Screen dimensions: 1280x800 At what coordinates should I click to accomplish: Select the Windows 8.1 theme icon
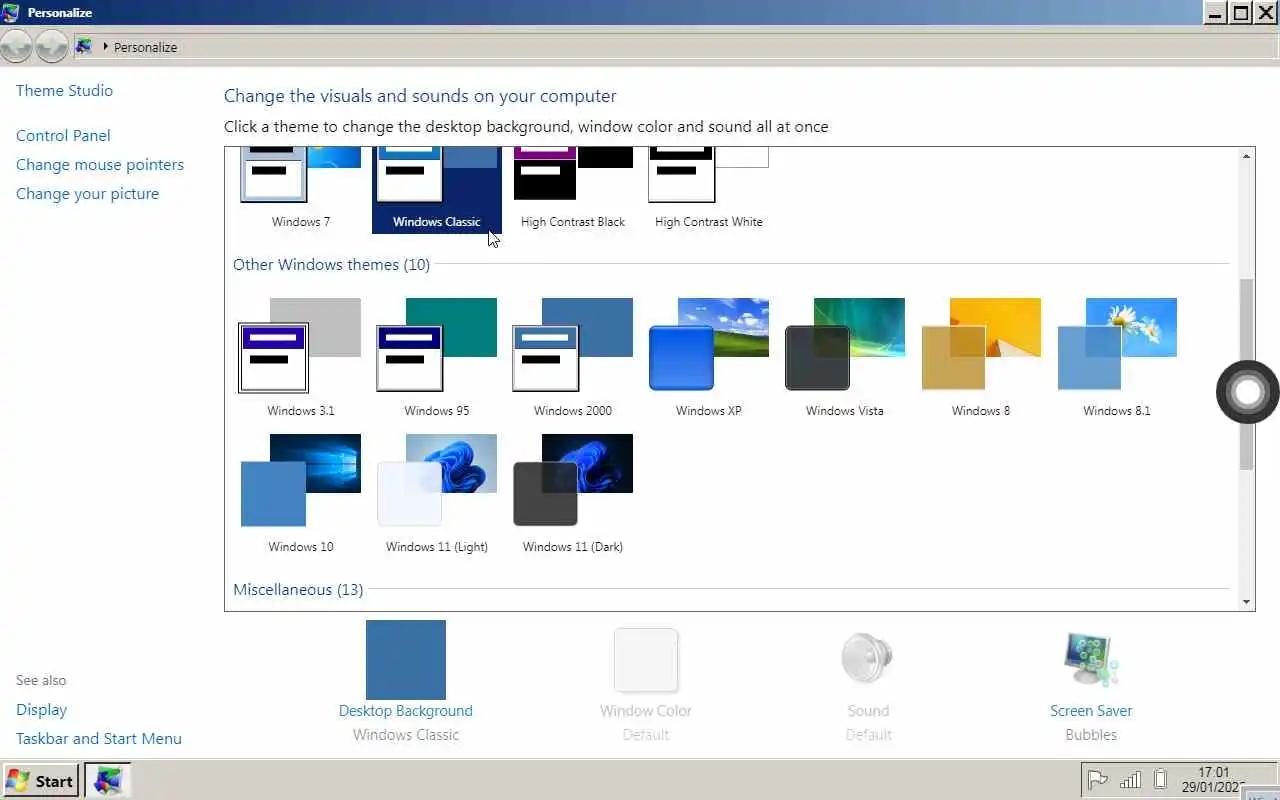click(1117, 345)
